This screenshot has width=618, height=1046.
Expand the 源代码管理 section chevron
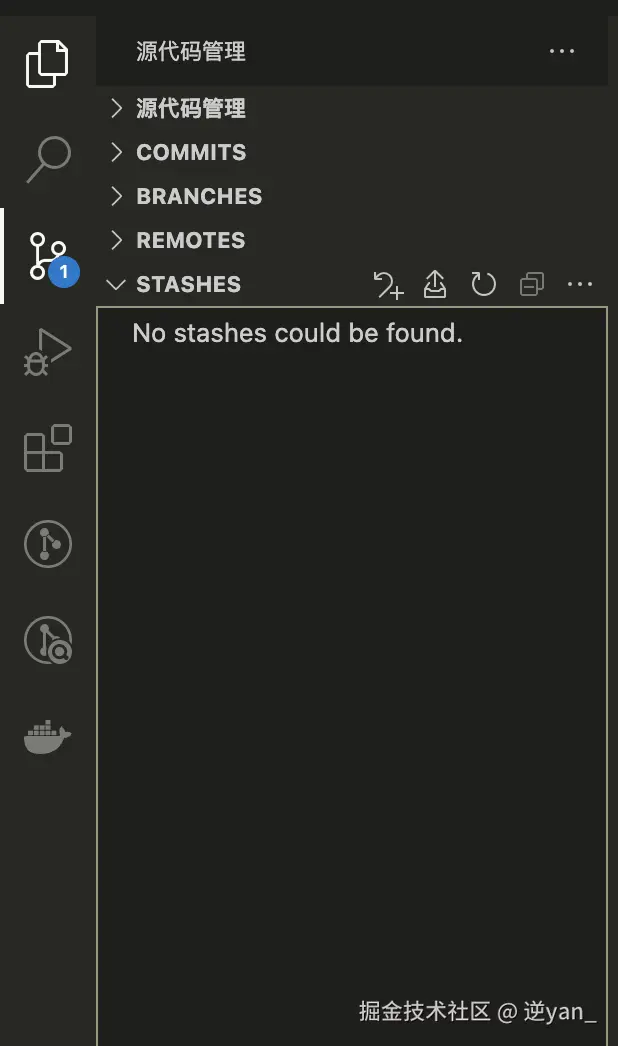[117, 108]
